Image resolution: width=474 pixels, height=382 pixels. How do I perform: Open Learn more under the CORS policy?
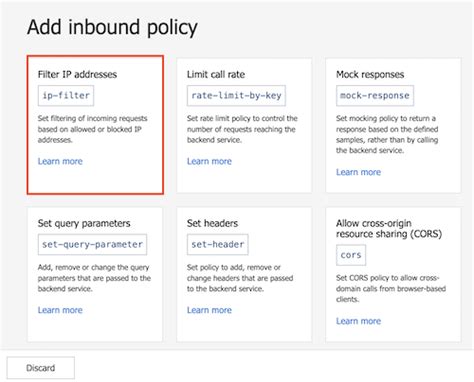coord(358,321)
